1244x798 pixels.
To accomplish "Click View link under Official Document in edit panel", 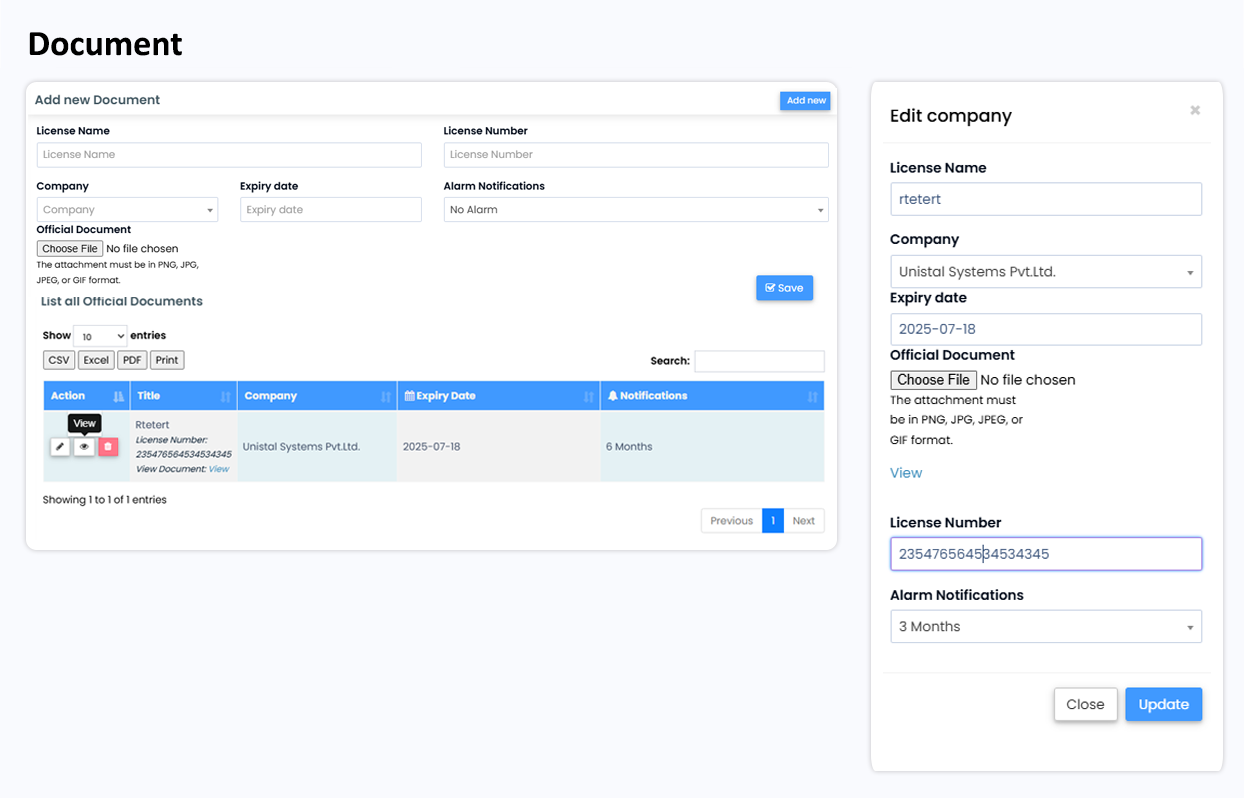I will (906, 473).
